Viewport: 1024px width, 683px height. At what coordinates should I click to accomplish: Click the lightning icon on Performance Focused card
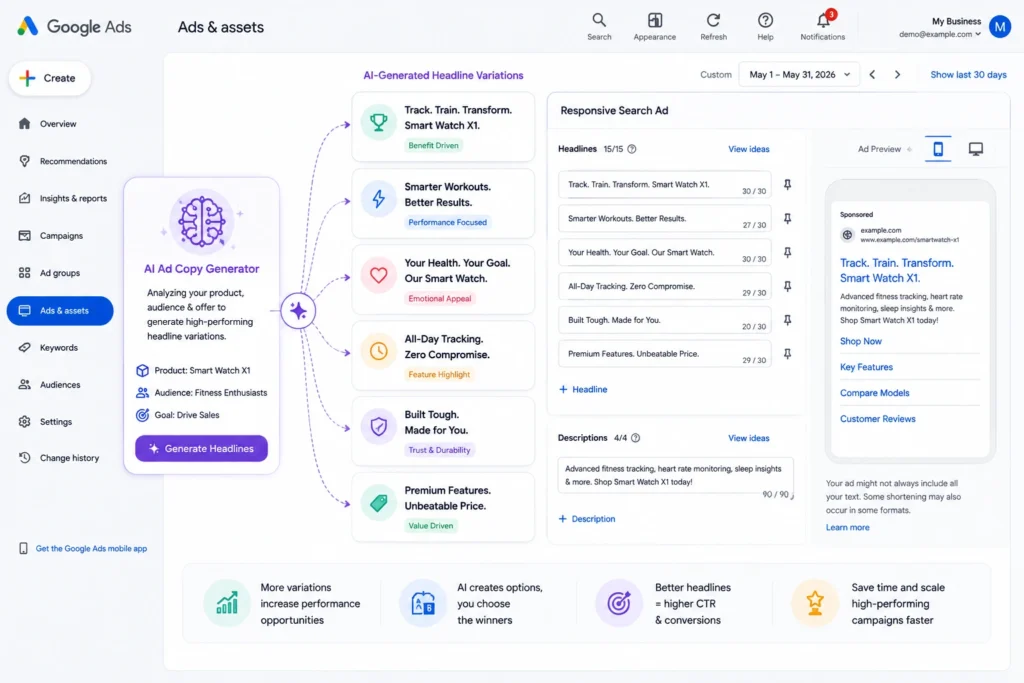point(379,199)
